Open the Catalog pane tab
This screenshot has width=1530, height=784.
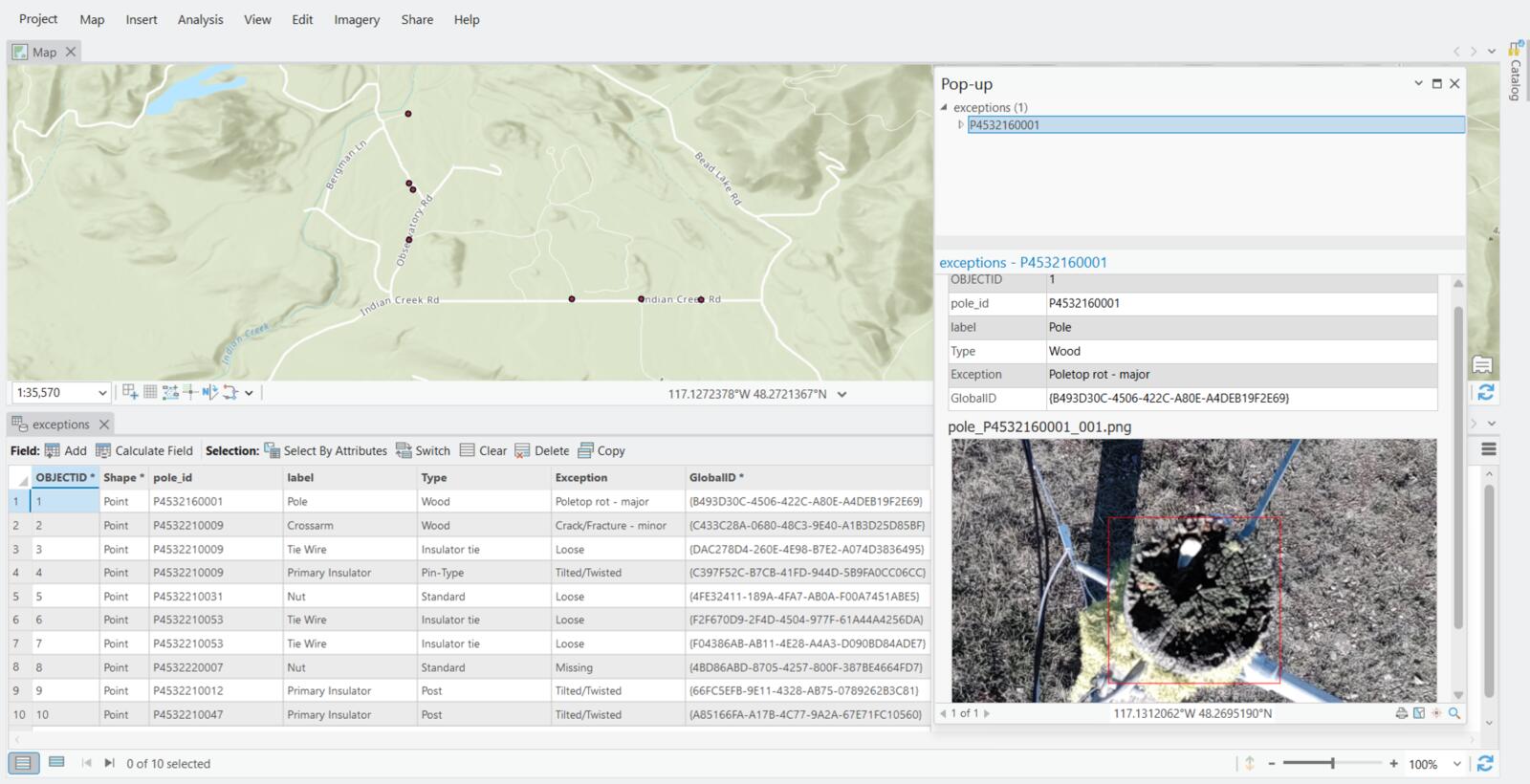(x=1515, y=72)
